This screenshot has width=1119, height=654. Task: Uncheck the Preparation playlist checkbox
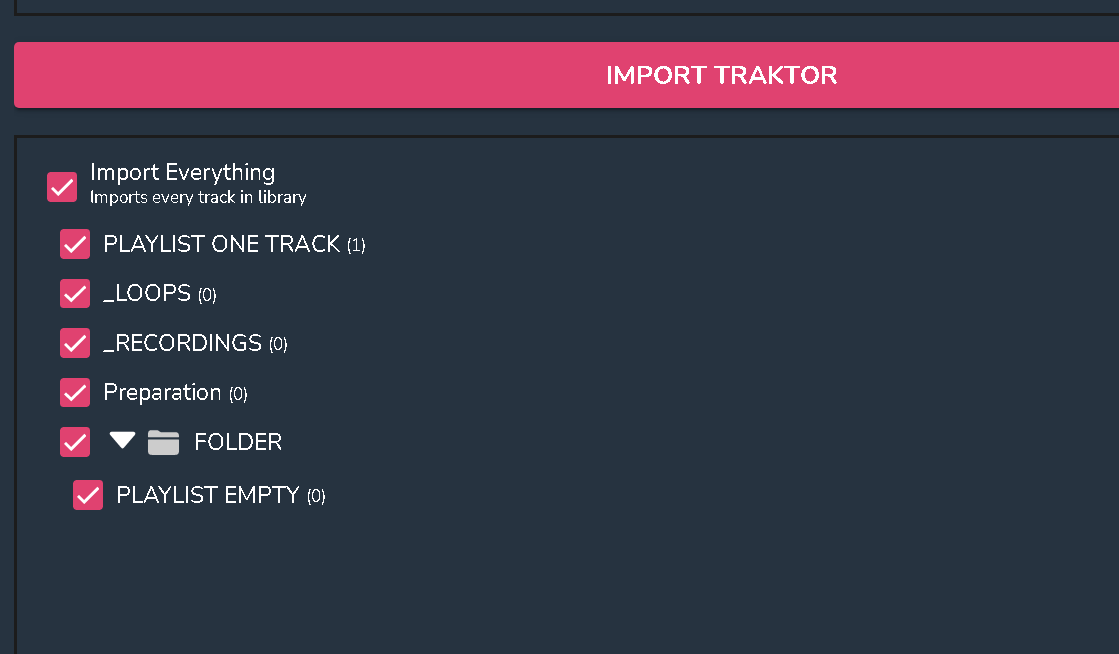[75, 392]
